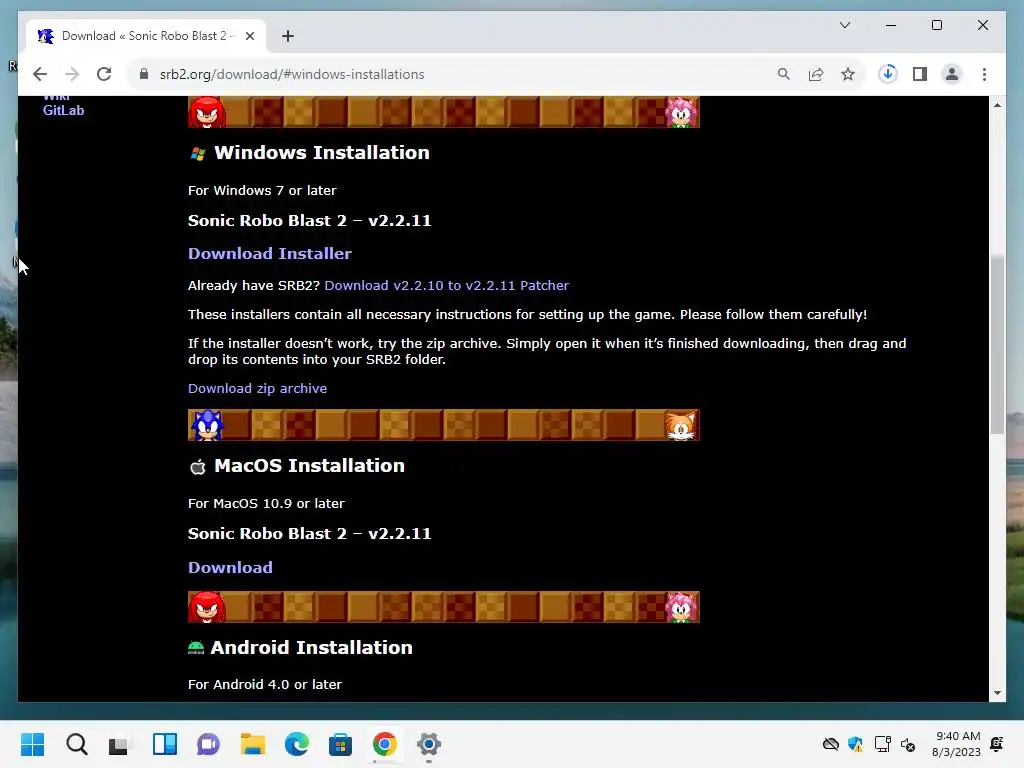Open Widgets from taskbar
Image resolution: width=1024 pixels, height=768 pixels.
[x=165, y=744]
